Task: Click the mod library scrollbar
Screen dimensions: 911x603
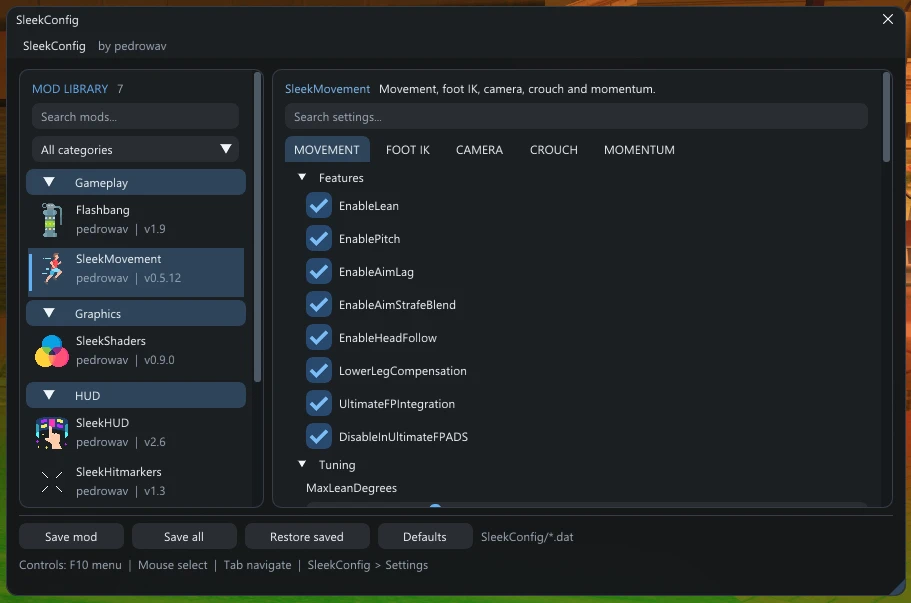Action: [x=258, y=227]
